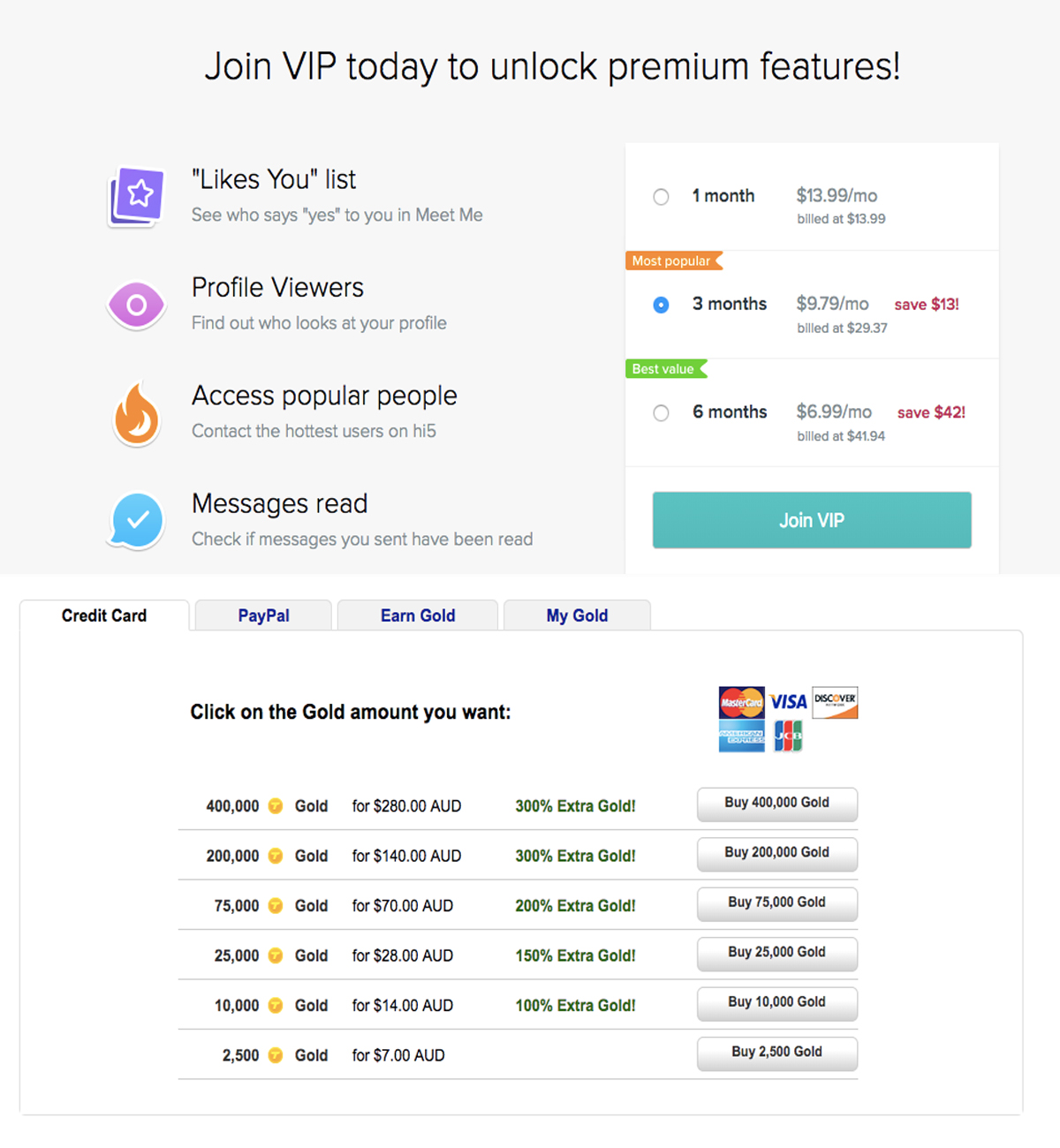Go to the My Gold tab

pyautogui.click(x=577, y=616)
